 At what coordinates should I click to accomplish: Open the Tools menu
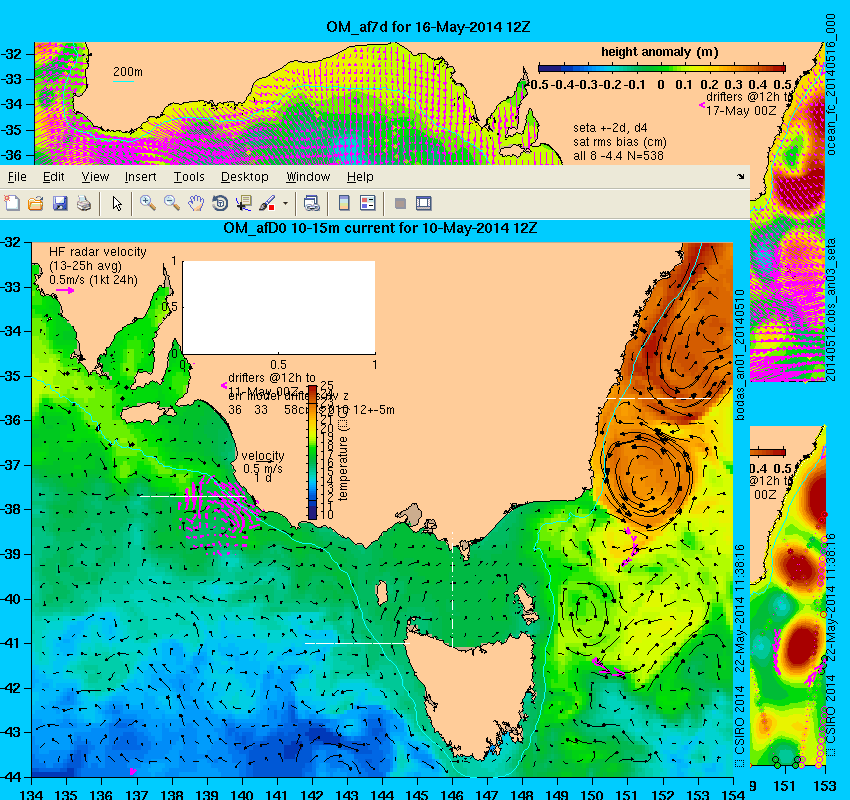[189, 177]
